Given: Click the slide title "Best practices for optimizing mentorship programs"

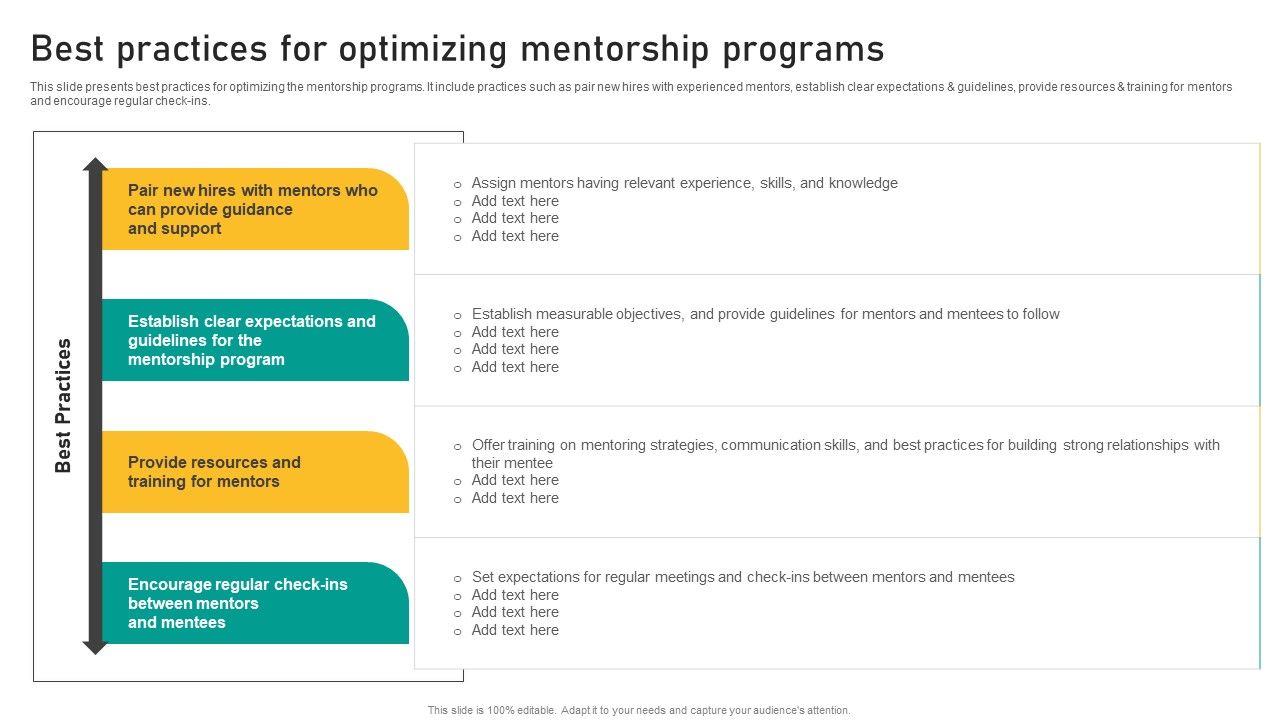Looking at the screenshot, I should tap(457, 48).
